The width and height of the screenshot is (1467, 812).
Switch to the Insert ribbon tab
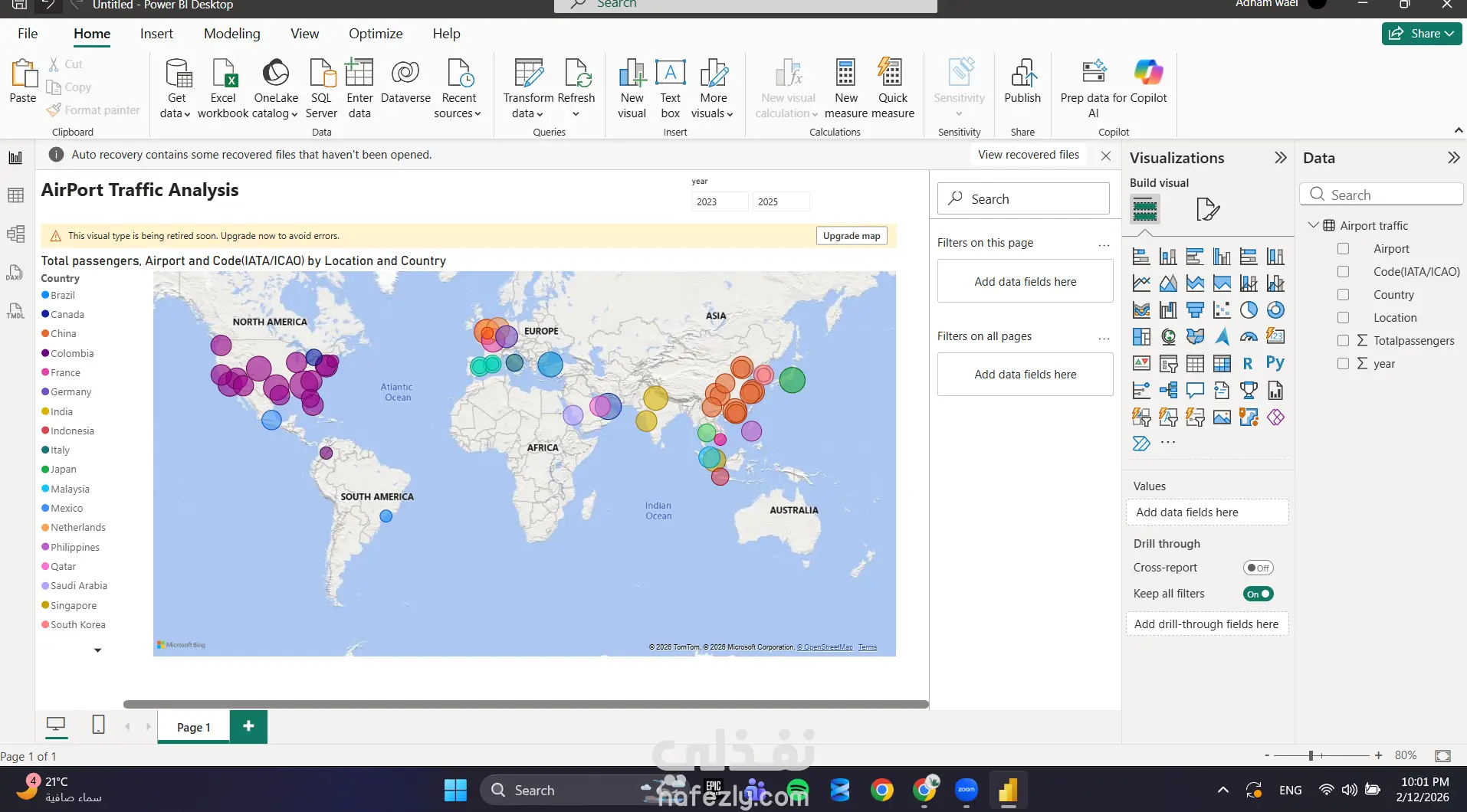point(156,34)
